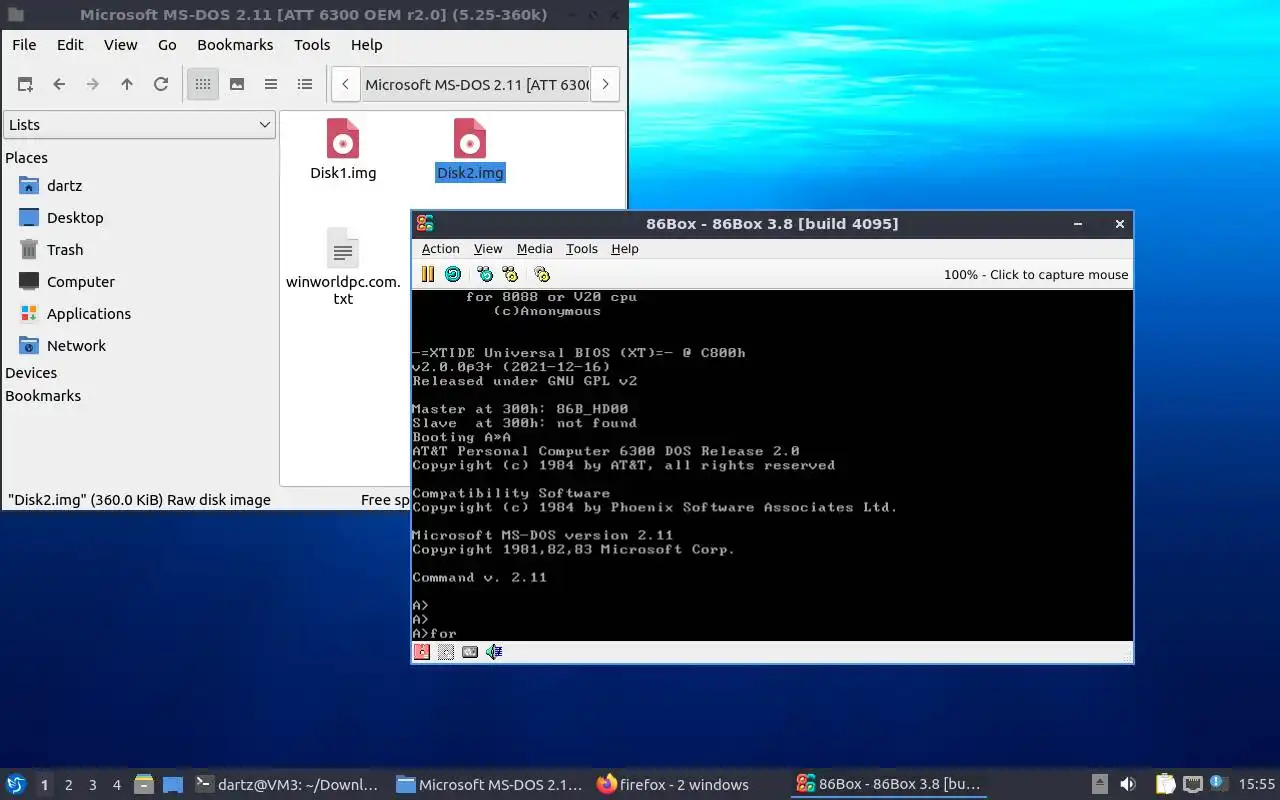Go forward in the file manager

93,85
